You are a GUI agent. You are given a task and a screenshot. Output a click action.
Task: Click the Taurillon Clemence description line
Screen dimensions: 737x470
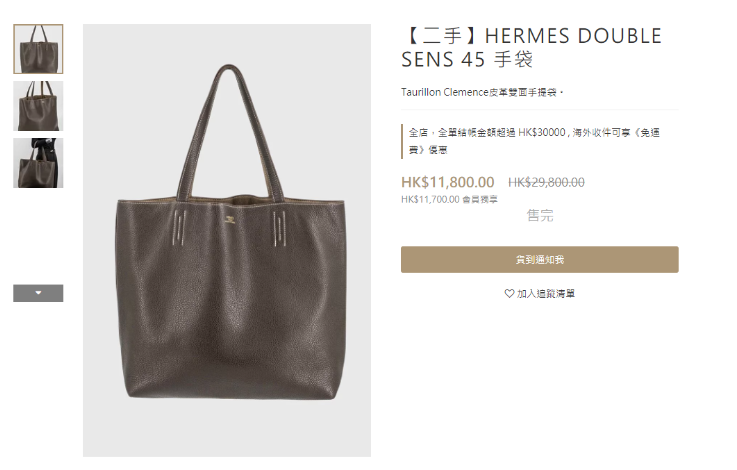pos(482,92)
